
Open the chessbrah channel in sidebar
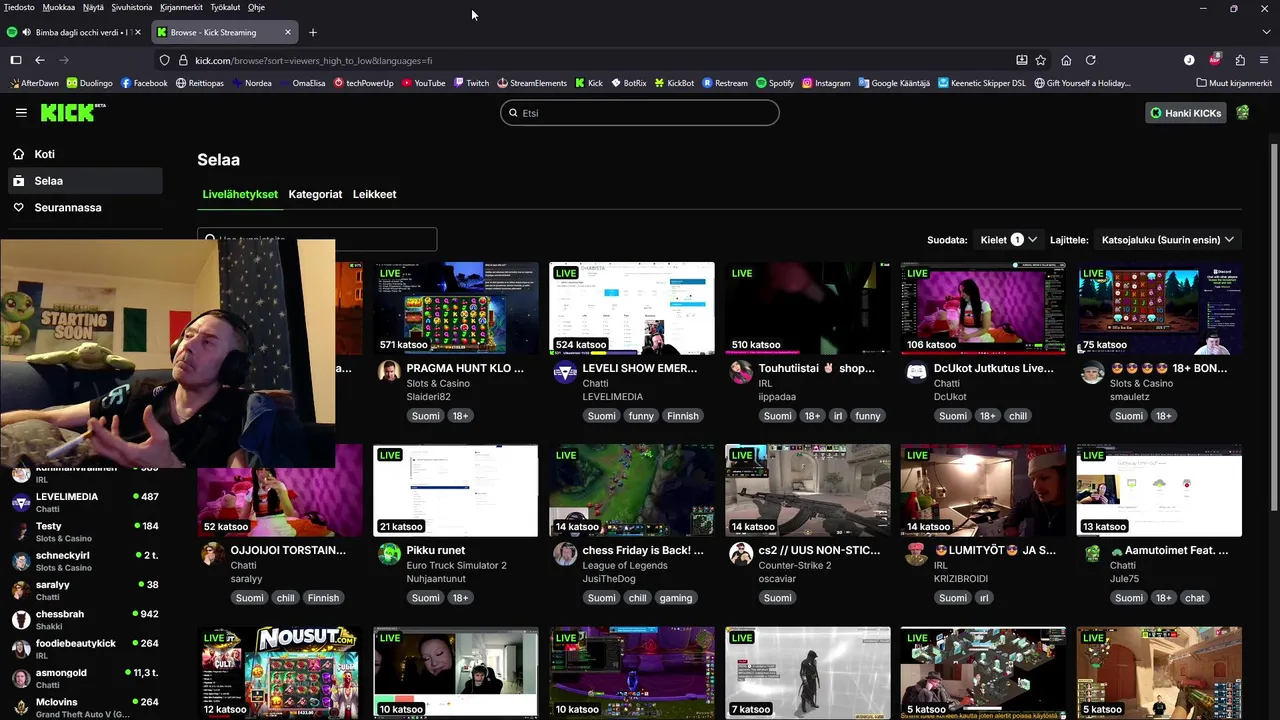84,620
